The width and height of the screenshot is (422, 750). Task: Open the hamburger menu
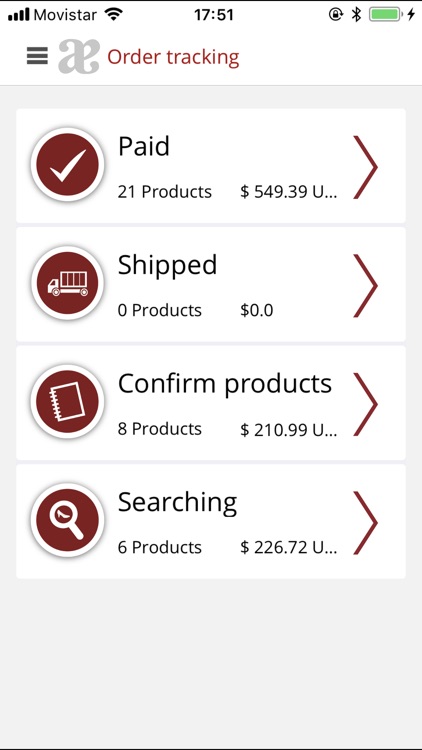click(x=37, y=56)
